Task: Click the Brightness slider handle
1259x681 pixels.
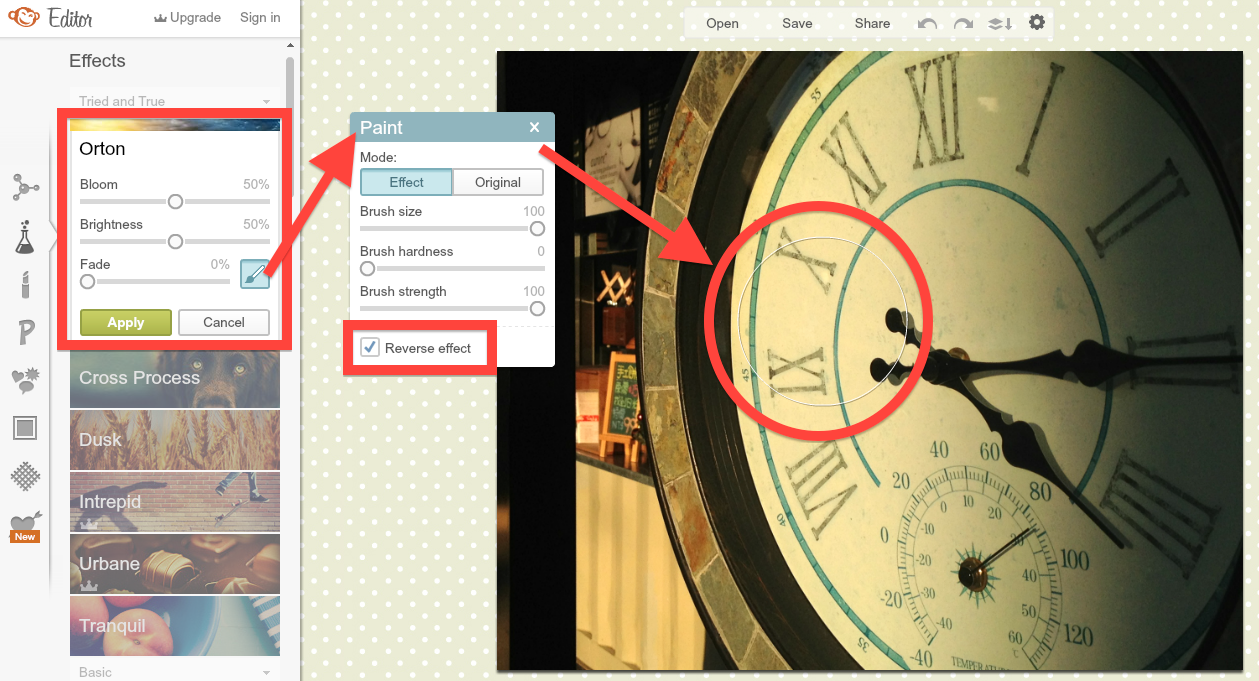Action: 175,241
